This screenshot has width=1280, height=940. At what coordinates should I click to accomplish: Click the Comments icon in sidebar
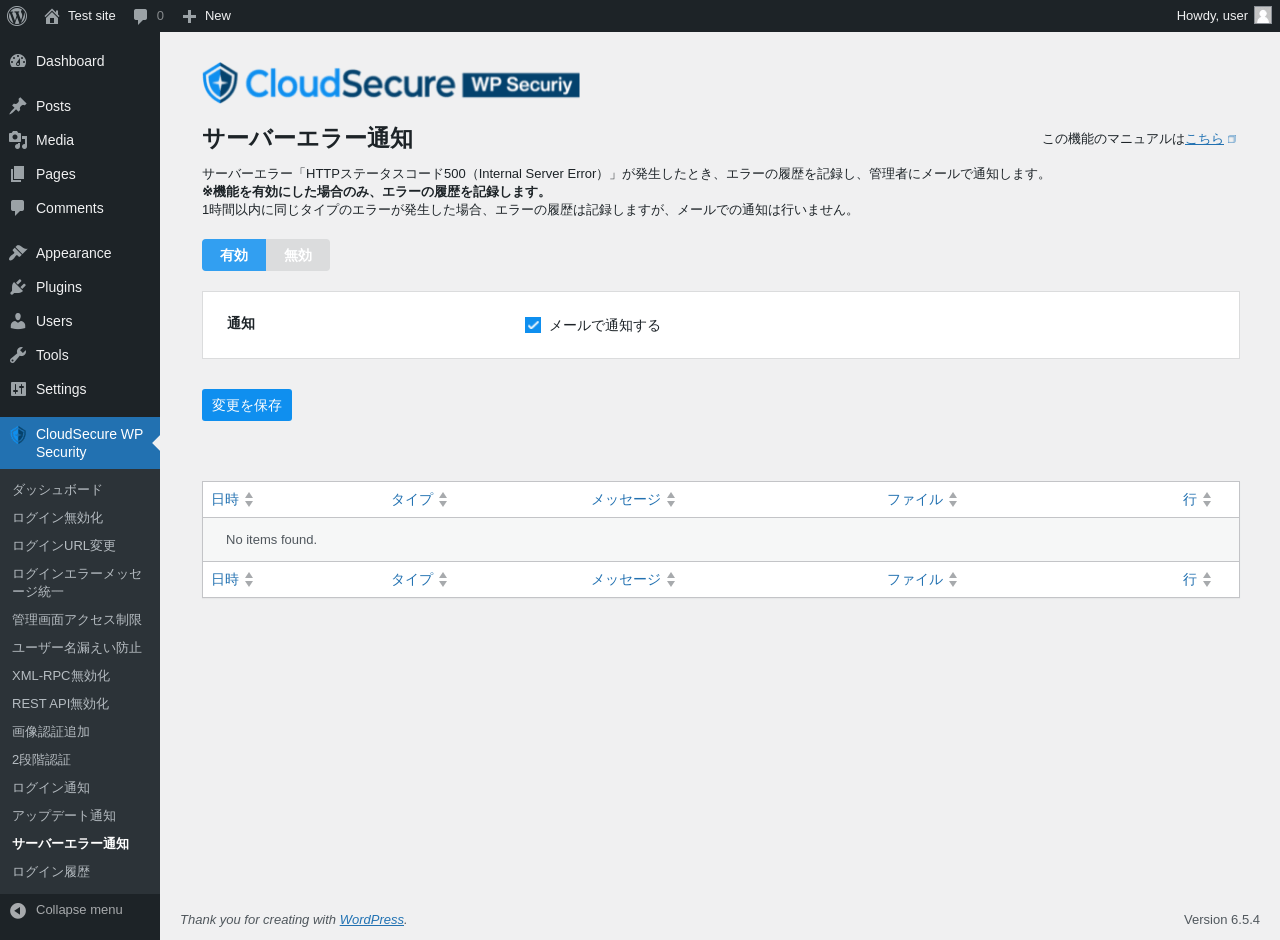(x=18, y=208)
